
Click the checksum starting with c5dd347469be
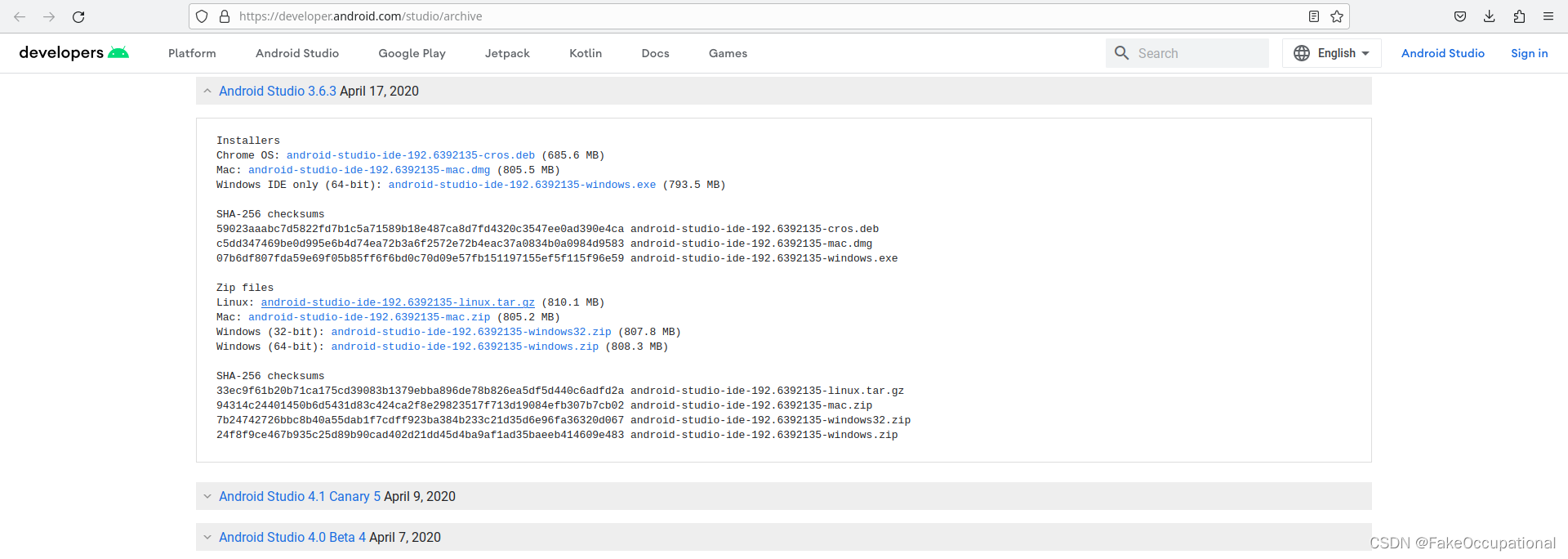[x=420, y=244]
